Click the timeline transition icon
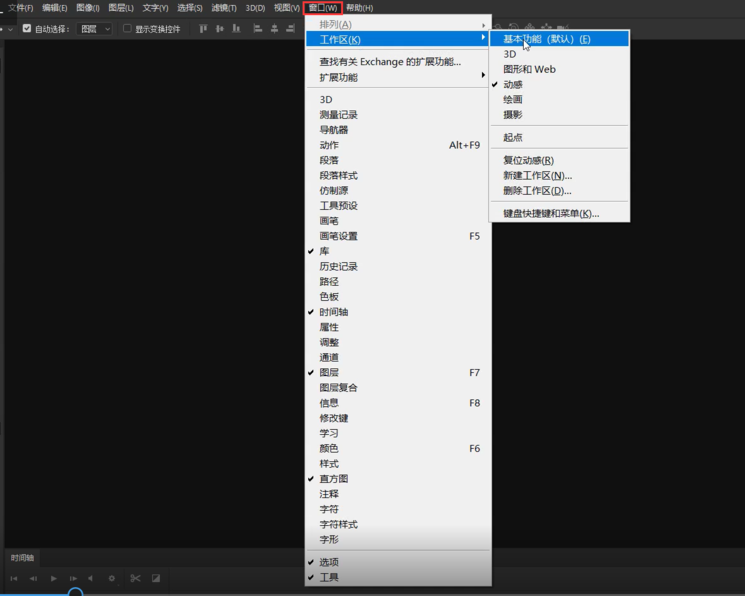Viewport: 745px width, 596px height. [156, 578]
